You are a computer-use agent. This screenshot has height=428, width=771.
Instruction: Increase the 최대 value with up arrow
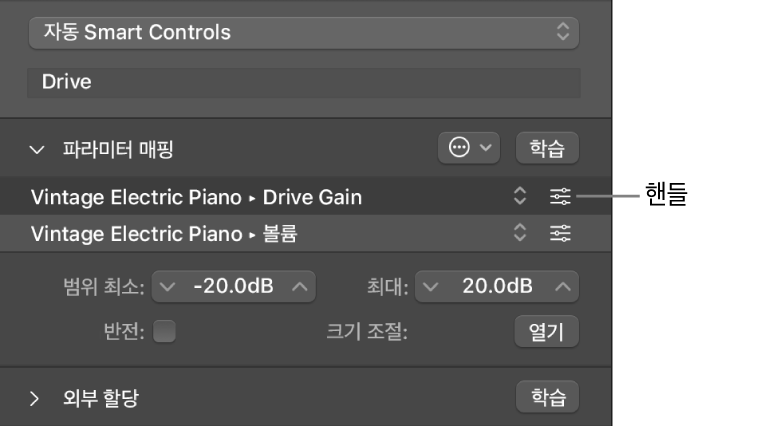point(564,288)
